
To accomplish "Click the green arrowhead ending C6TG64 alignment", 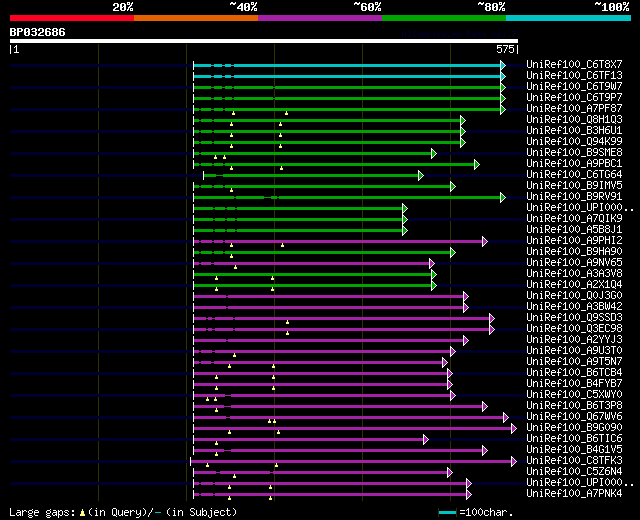I will pos(421,176).
